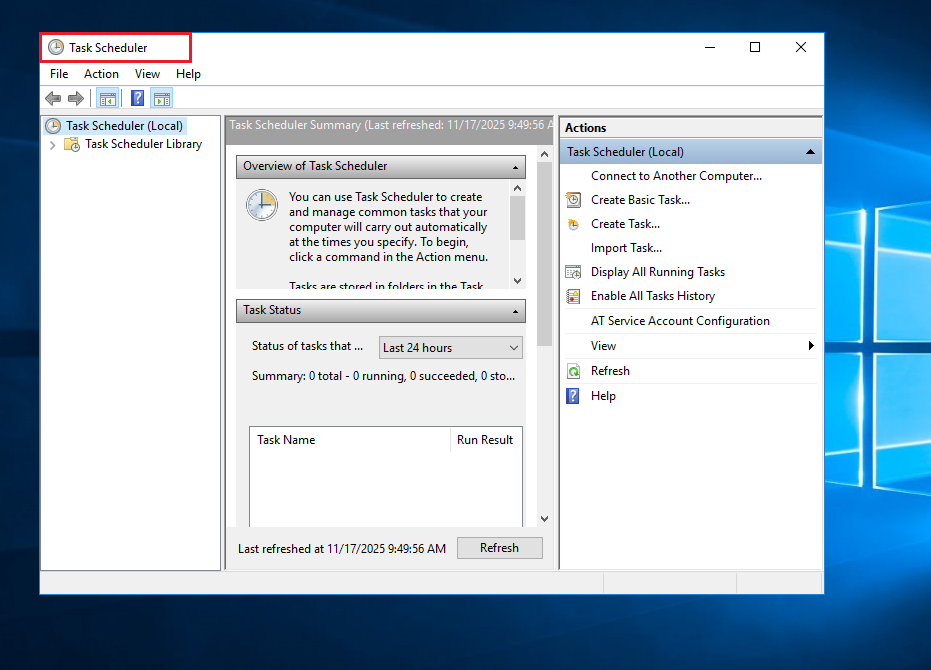Click the Status of tasks that ... label

[307, 346]
